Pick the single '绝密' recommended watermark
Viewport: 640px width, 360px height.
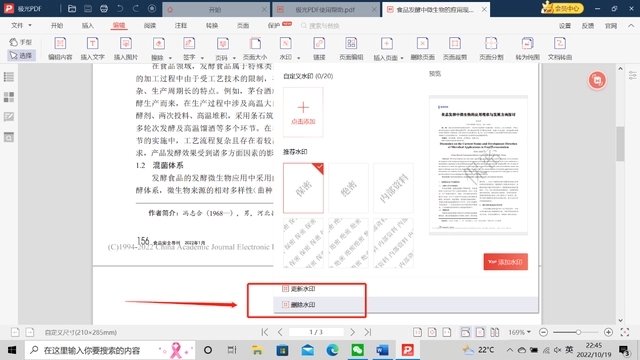(x=348, y=188)
